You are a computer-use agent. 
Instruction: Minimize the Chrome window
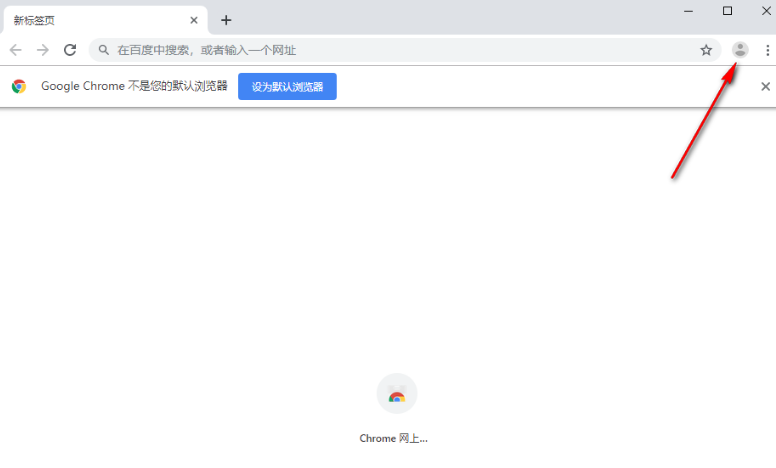[688, 11]
